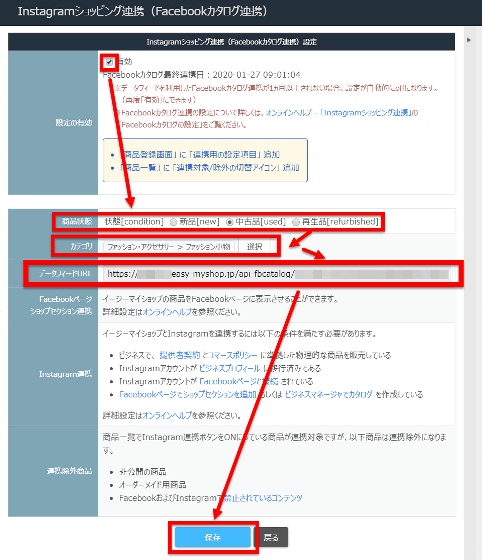The width and height of the screenshot is (482, 560).
Task: Open the 提供者契約 link
Action: pyautogui.click(x=180, y=355)
